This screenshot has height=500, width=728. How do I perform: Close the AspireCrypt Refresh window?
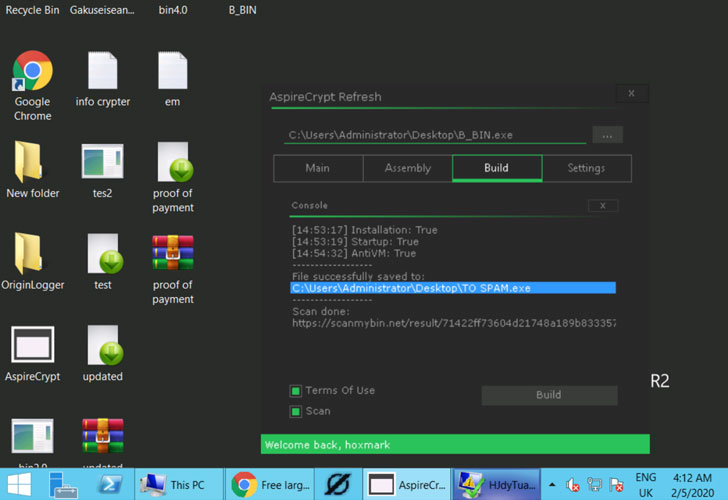pyautogui.click(x=631, y=93)
